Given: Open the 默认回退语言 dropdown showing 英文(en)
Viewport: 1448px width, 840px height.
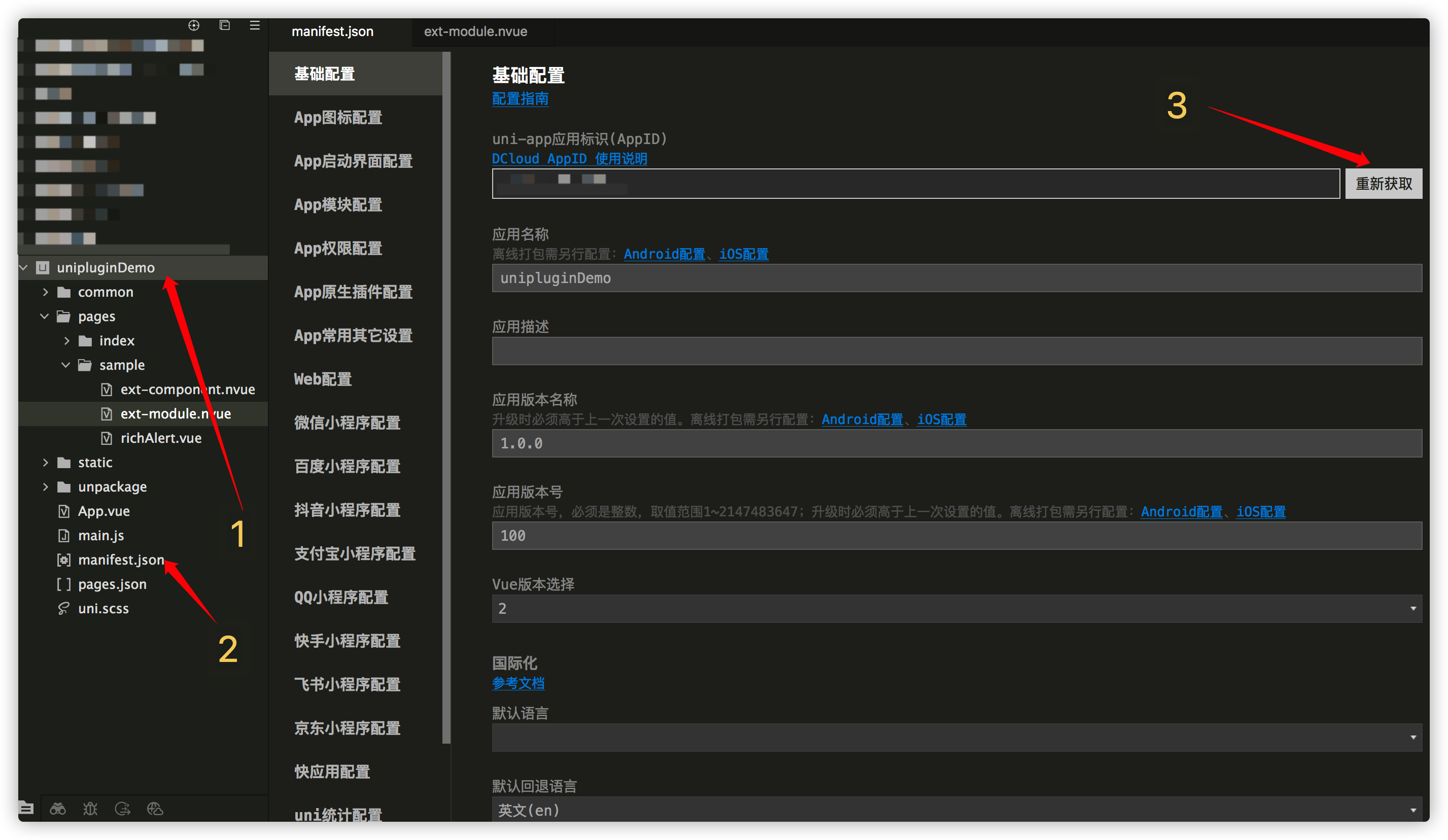Looking at the screenshot, I should click(957, 810).
